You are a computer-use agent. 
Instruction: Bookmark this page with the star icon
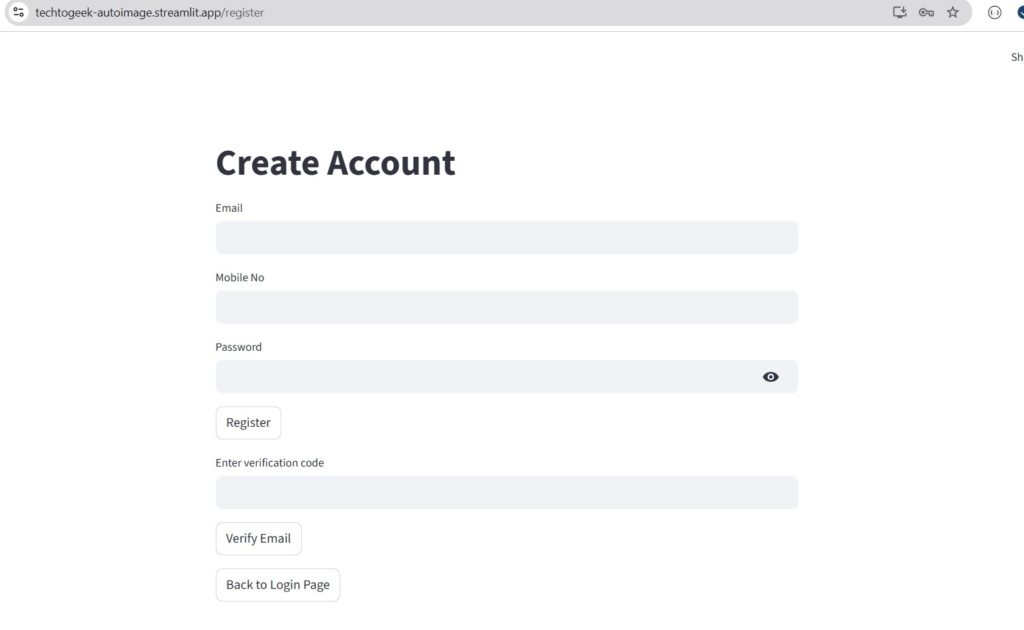(x=953, y=12)
